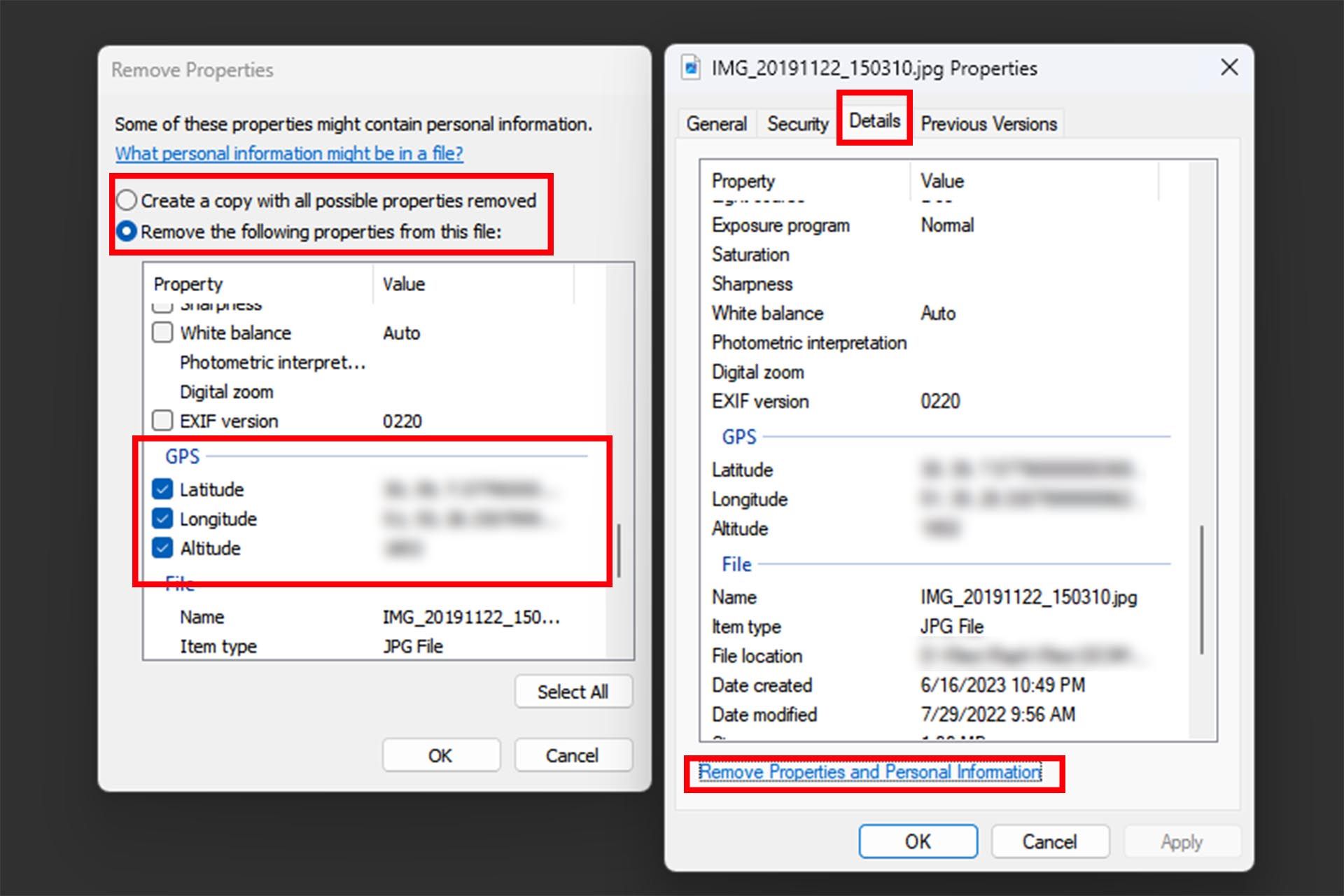Click the JPG file icon in title bar
The width and height of the screenshot is (1344, 896).
click(691, 68)
